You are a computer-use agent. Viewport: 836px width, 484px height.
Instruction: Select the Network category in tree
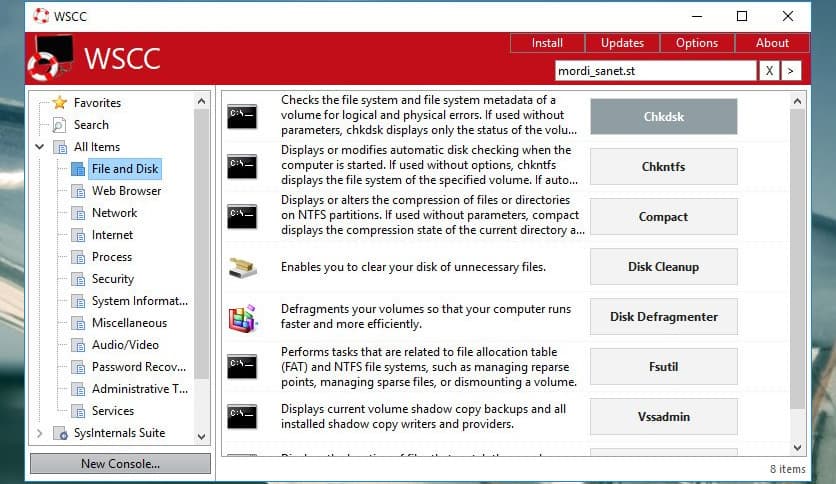point(114,213)
